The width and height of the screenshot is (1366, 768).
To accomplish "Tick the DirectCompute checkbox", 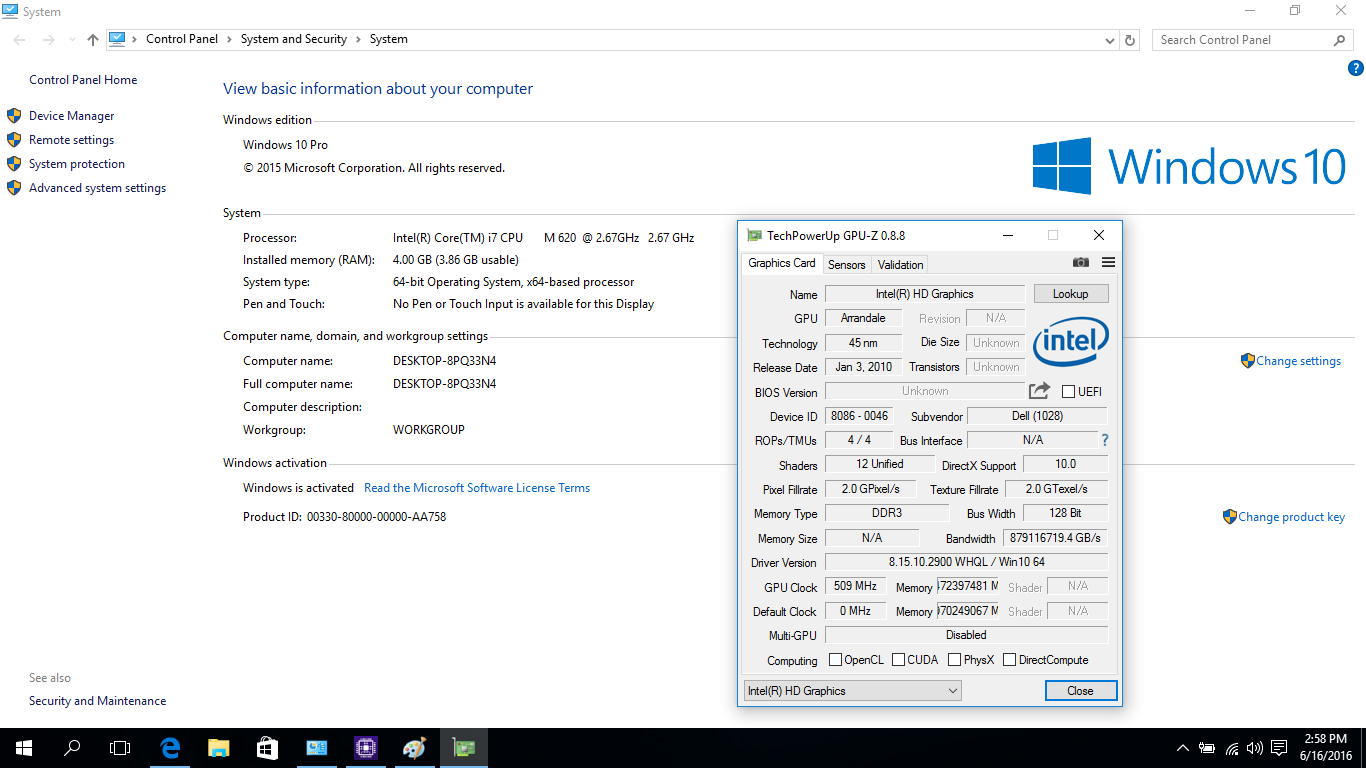I will [x=1010, y=660].
